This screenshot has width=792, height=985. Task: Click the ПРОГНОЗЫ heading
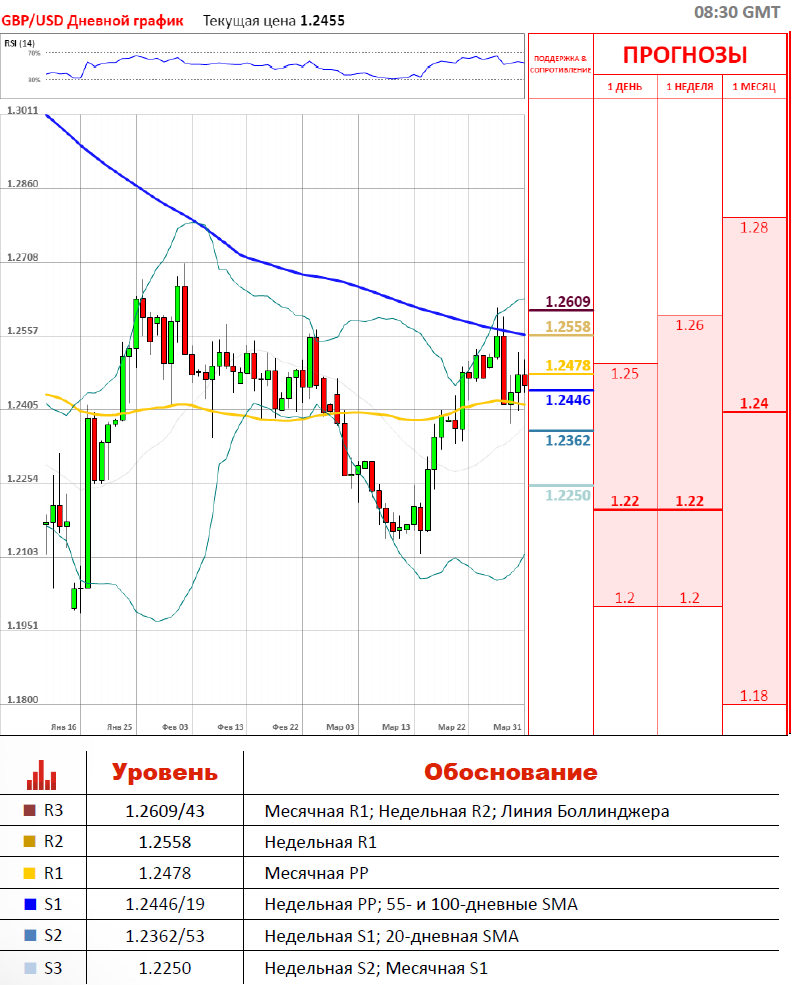tap(686, 56)
